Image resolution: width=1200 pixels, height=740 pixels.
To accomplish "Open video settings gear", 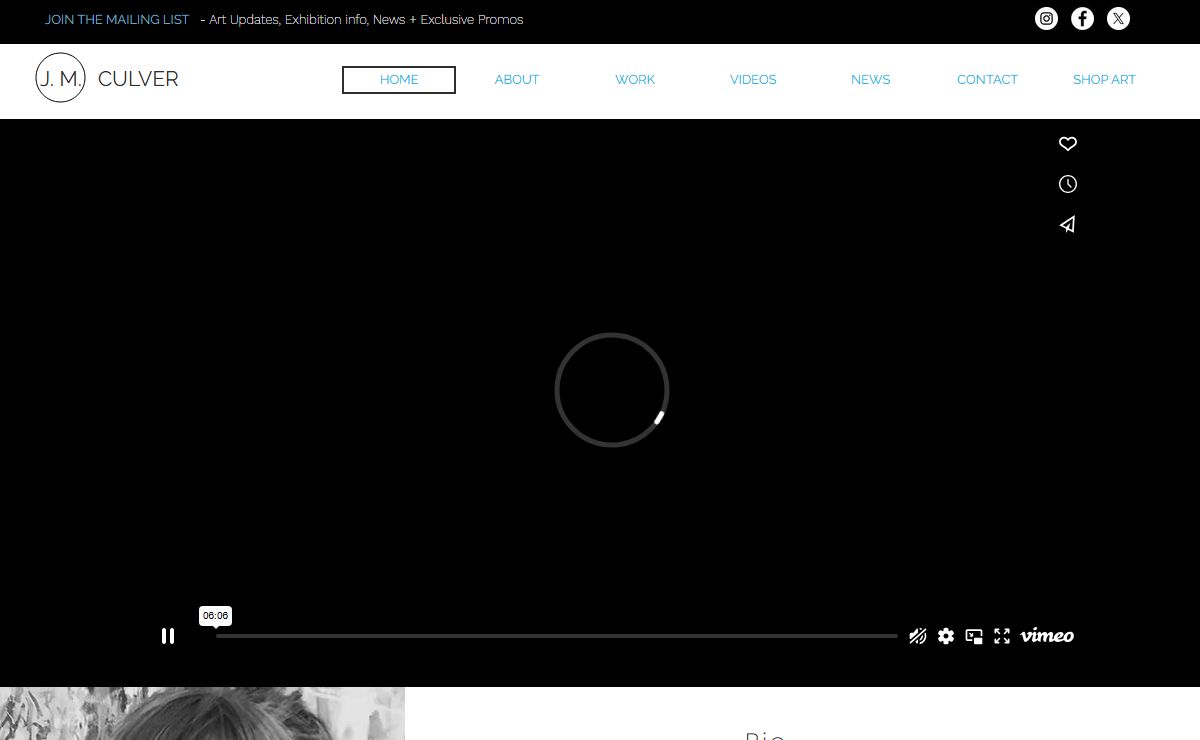I will pyautogui.click(x=946, y=636).
